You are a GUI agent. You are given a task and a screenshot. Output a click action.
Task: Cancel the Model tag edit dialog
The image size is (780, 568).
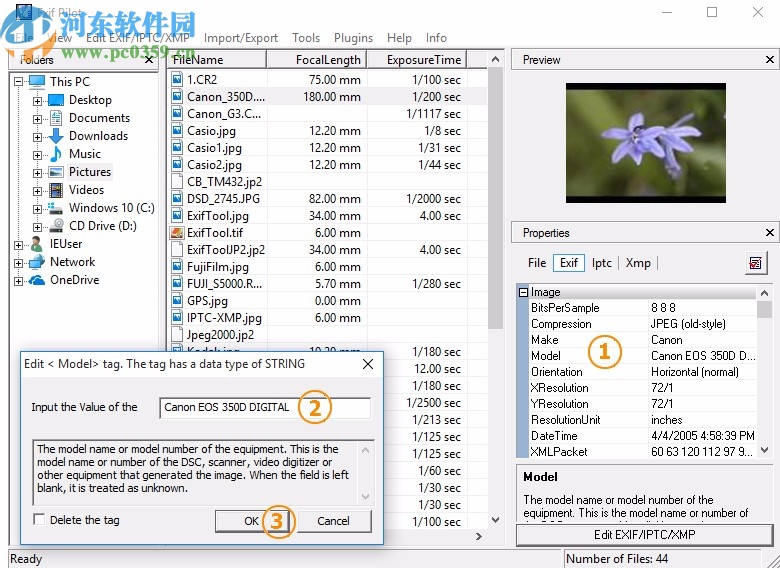tap(333, 521)
